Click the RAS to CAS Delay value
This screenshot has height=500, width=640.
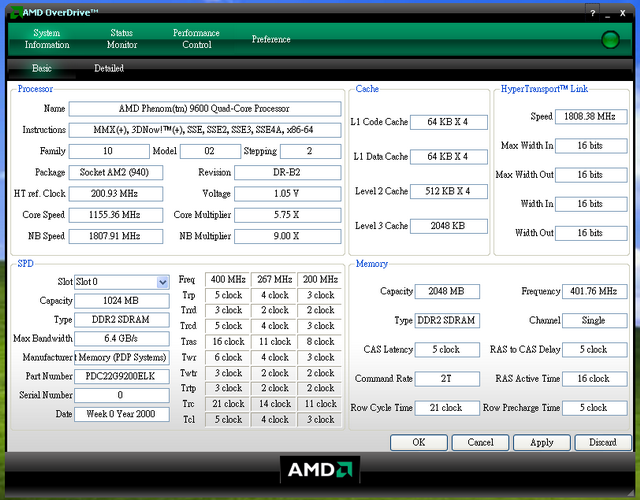point(594,350)
